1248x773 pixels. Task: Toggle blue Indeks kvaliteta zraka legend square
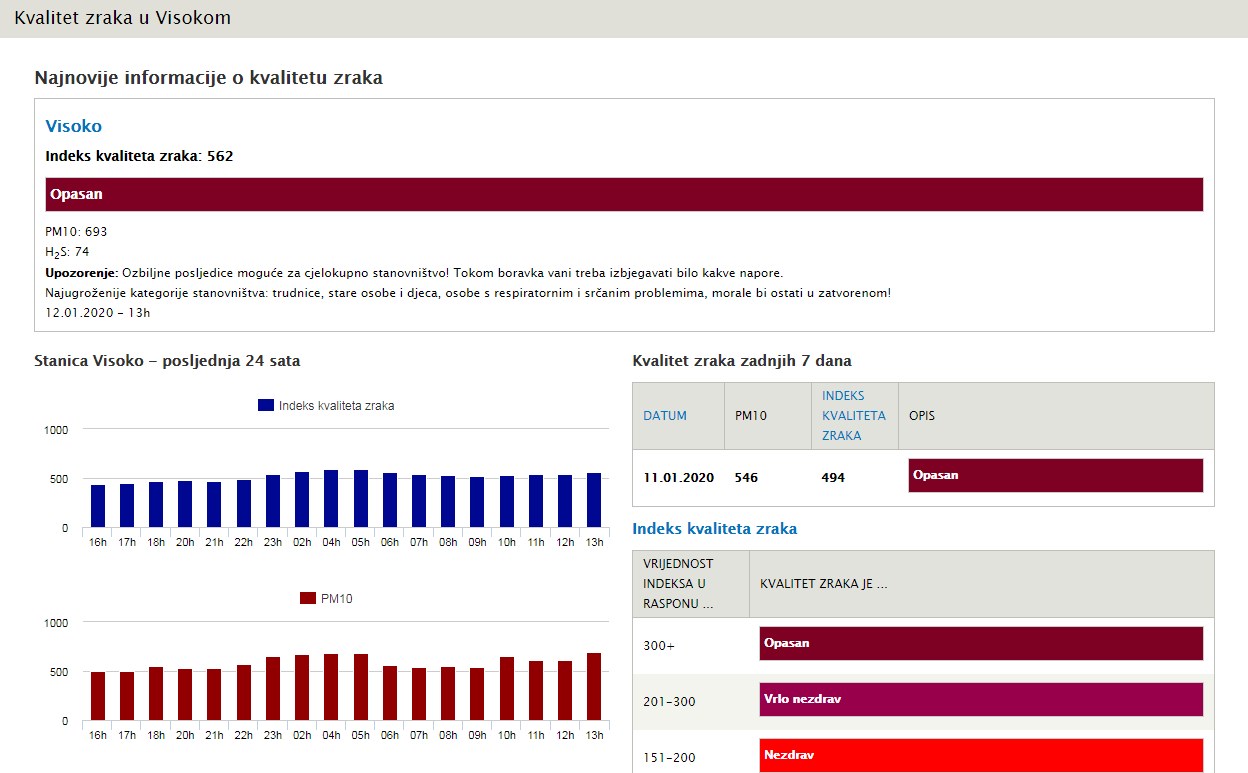266,406
